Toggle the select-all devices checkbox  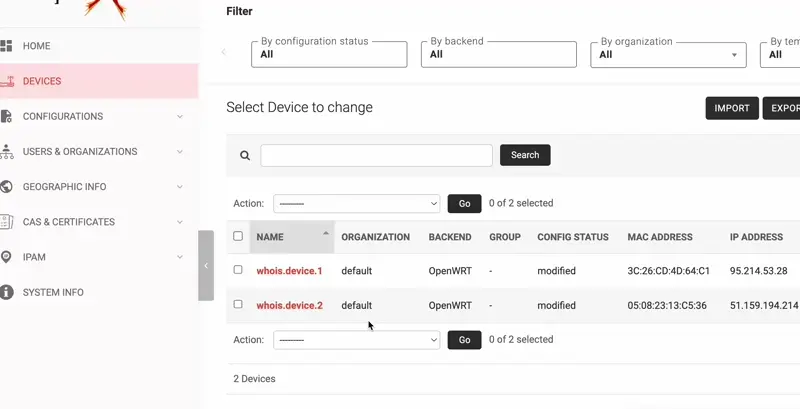pos(238,236)
